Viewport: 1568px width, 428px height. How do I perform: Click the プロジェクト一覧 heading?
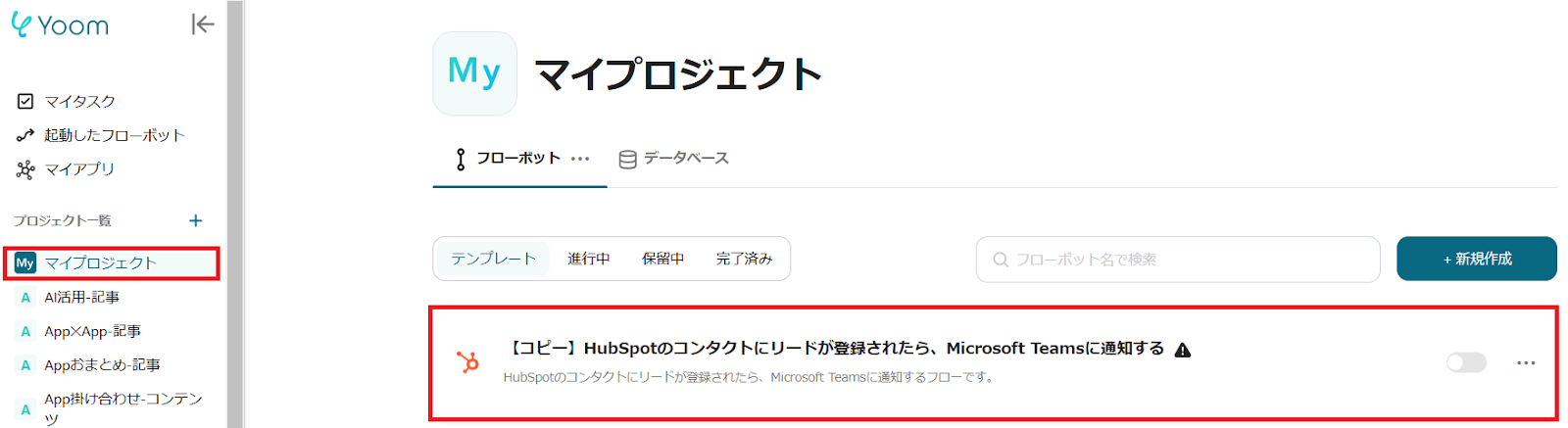(x=63, y=221)
